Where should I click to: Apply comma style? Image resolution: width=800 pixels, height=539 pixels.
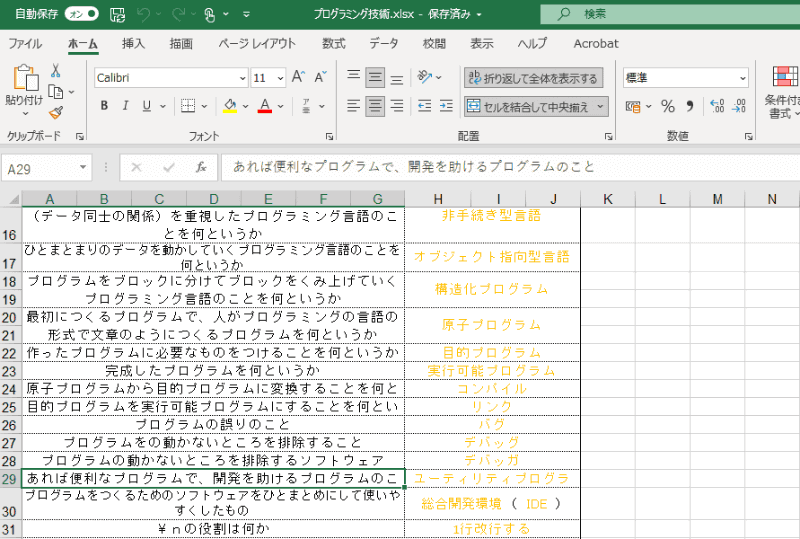(x=690, y=106)
